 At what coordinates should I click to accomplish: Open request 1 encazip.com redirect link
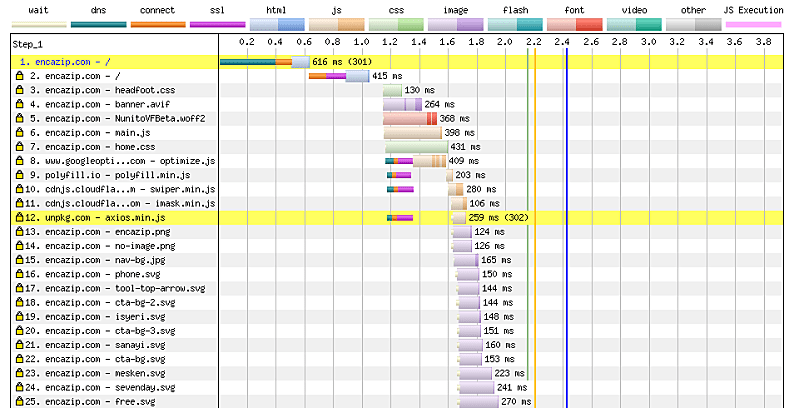coord(65,62)
